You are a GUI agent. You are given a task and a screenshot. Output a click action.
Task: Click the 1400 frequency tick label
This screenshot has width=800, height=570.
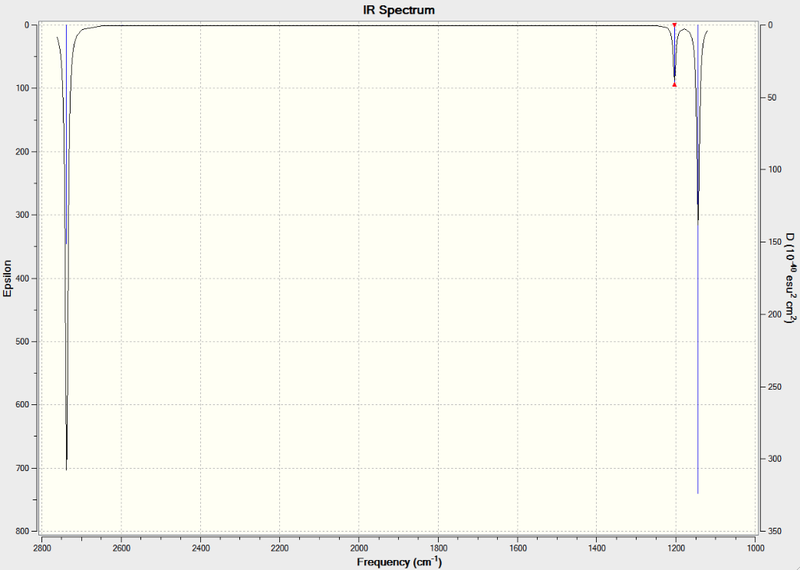597,548
